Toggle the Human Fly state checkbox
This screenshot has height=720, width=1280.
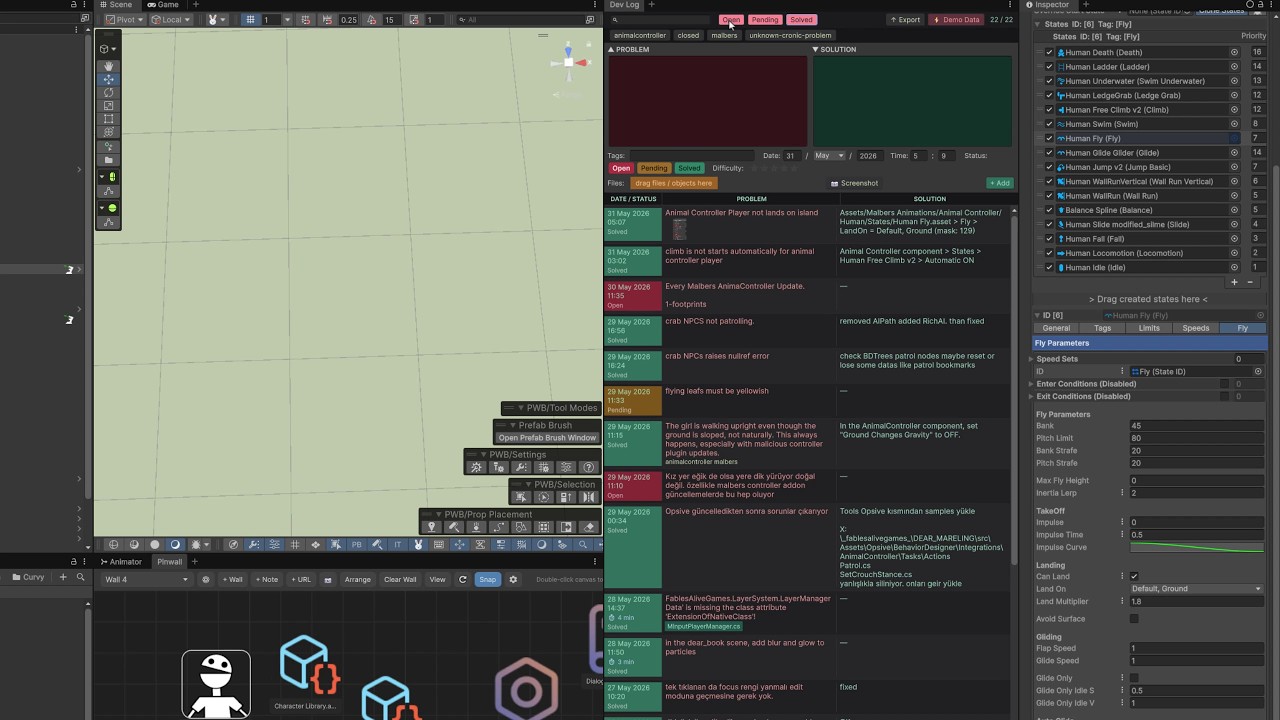click(x=1049, y=138)
